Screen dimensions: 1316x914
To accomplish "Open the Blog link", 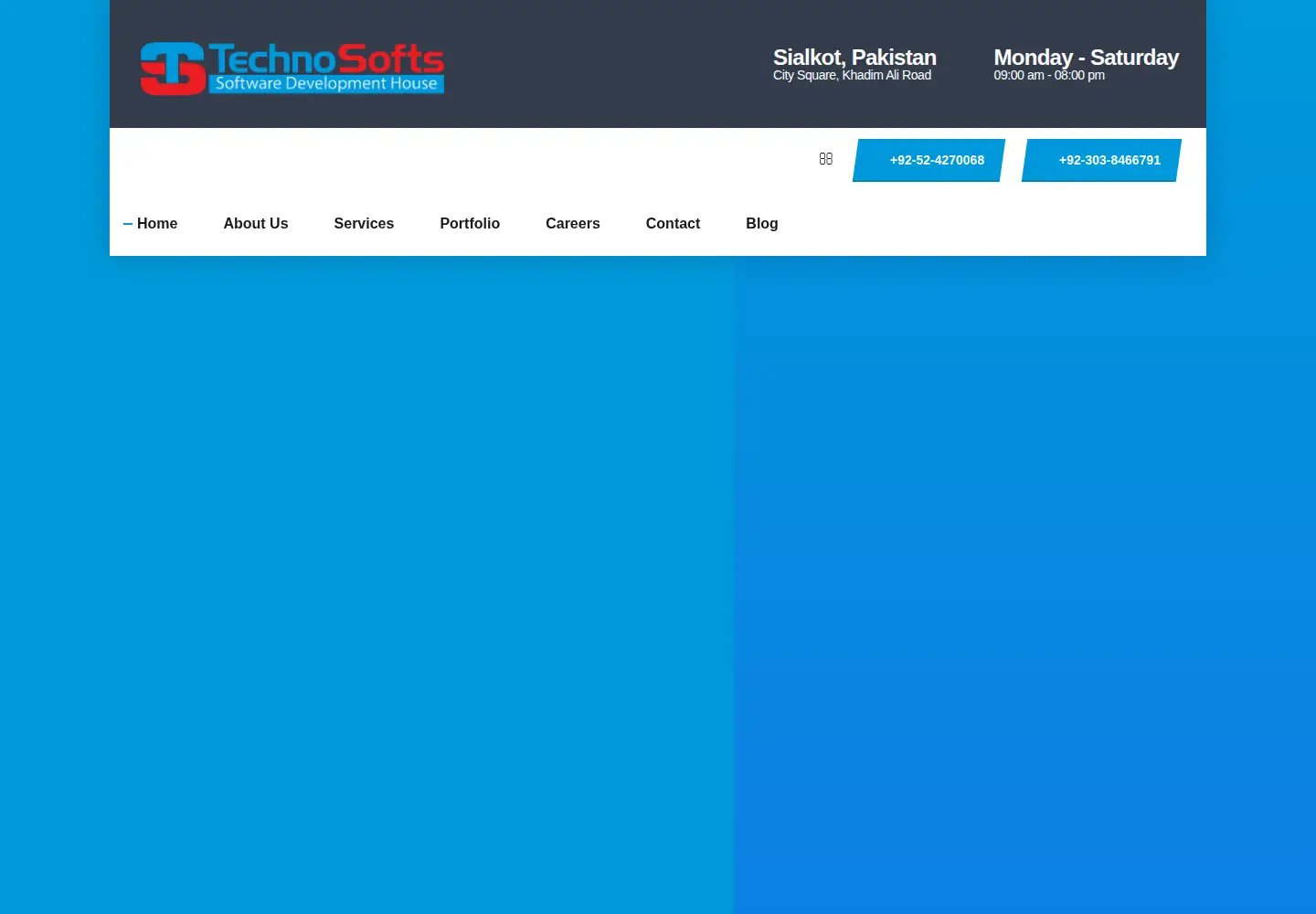I will pos(762,224).
